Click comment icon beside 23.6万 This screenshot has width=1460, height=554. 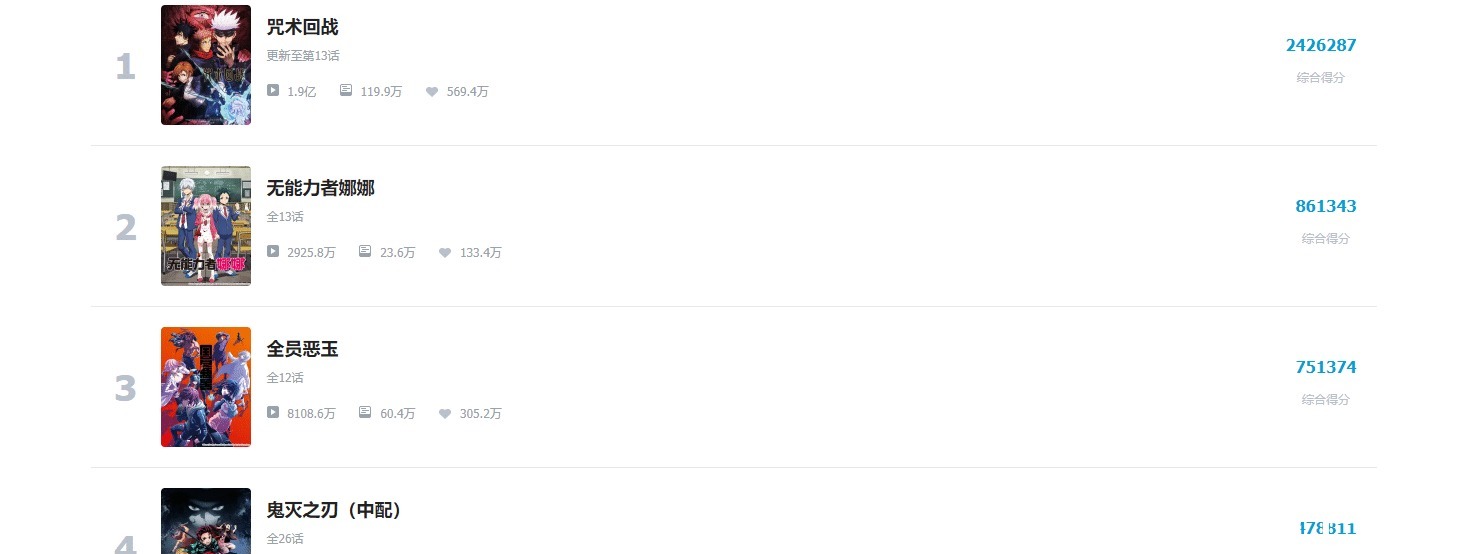pos(365,251)
